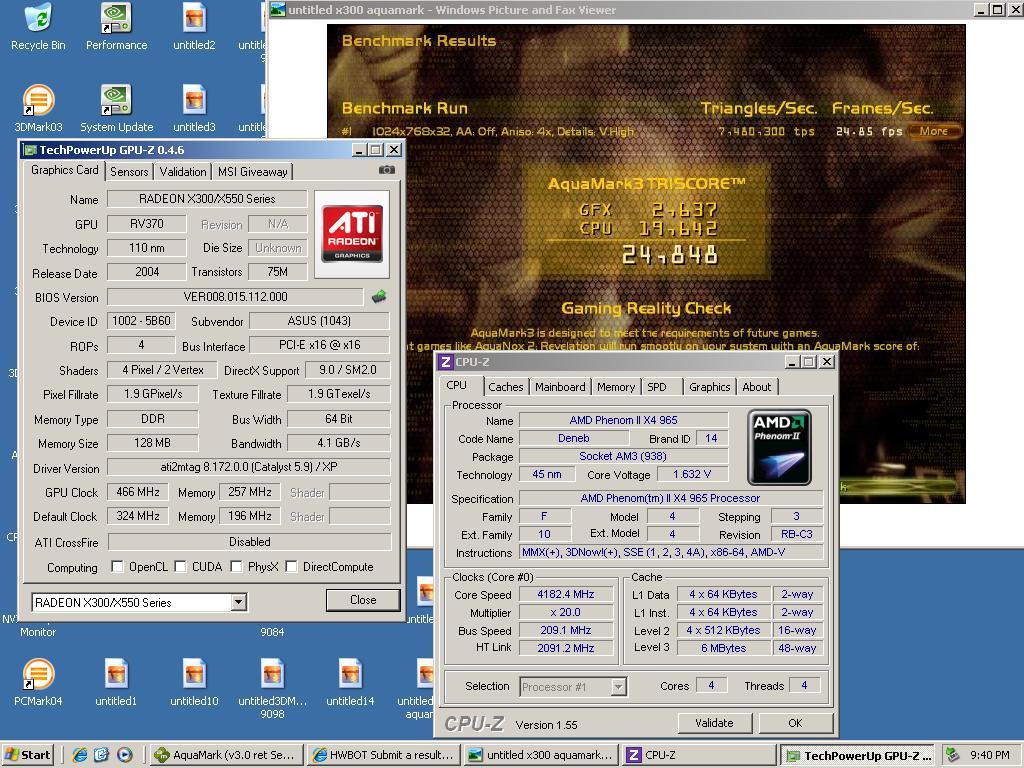Click the Multiplier x 20.0 value

[x=566, y=613]
